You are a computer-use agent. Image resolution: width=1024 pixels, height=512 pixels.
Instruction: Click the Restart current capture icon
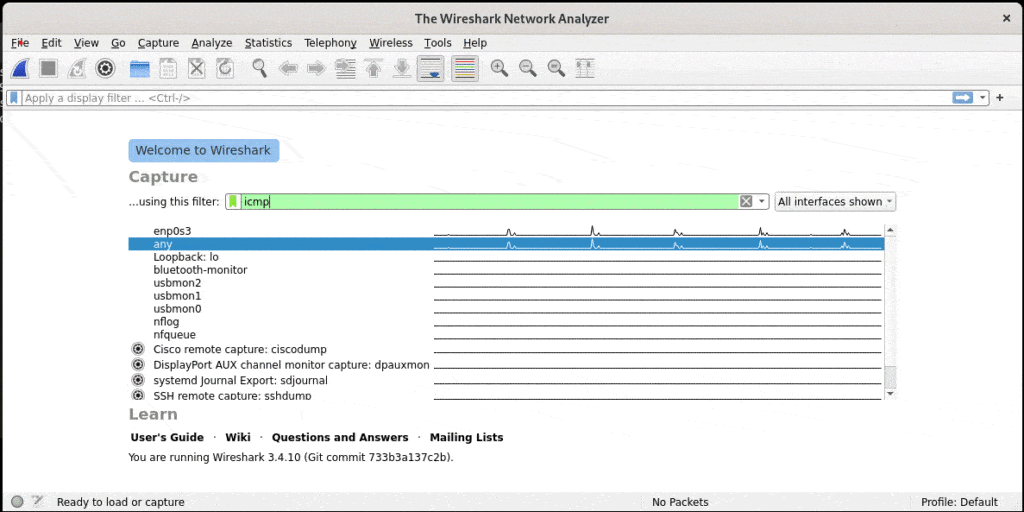(77, 68)
